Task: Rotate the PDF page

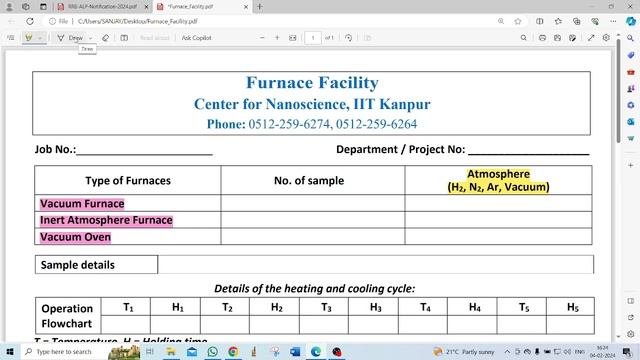Action: [349, 38]
